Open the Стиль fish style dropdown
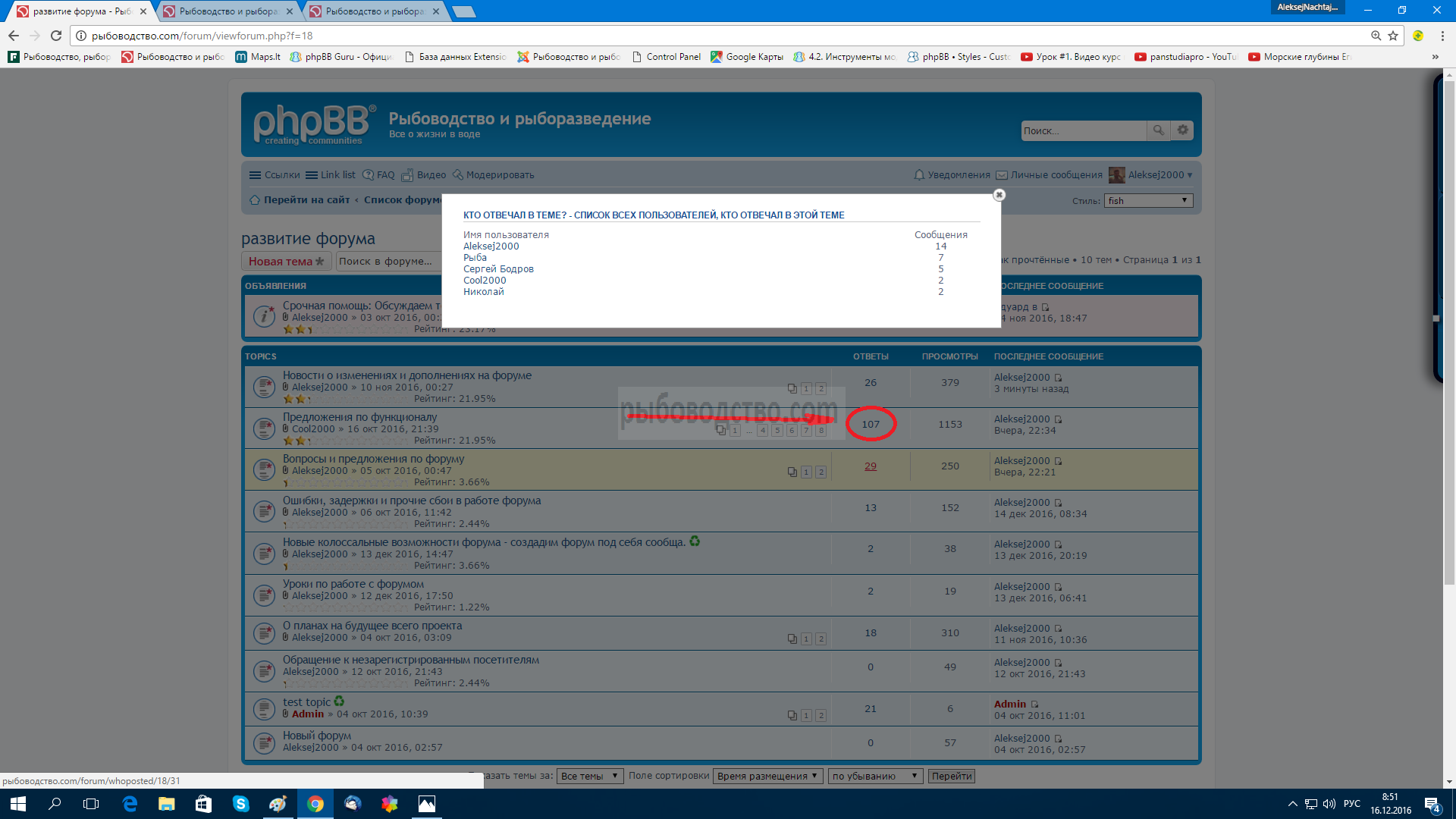The image size is (1456, 819). (x=1149, y=201)
